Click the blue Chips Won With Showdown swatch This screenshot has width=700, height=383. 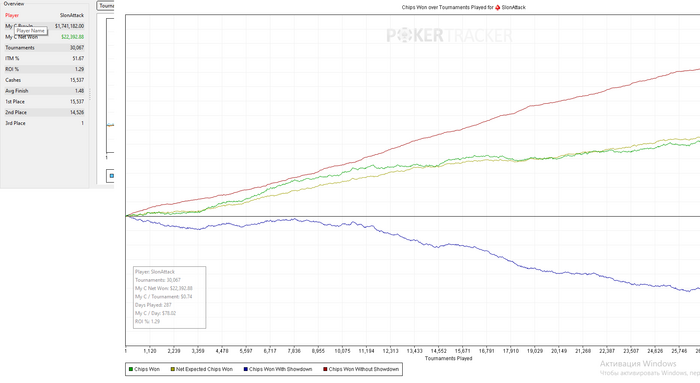pyautogui.click(x=246, y=369)
